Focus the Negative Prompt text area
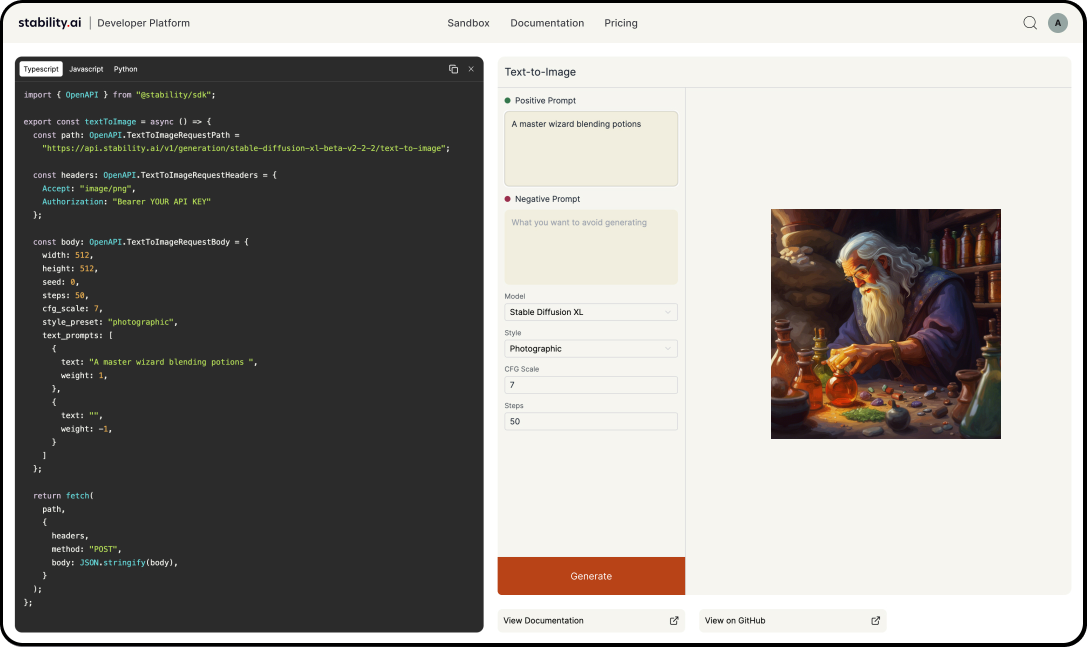 click(591, 247)
